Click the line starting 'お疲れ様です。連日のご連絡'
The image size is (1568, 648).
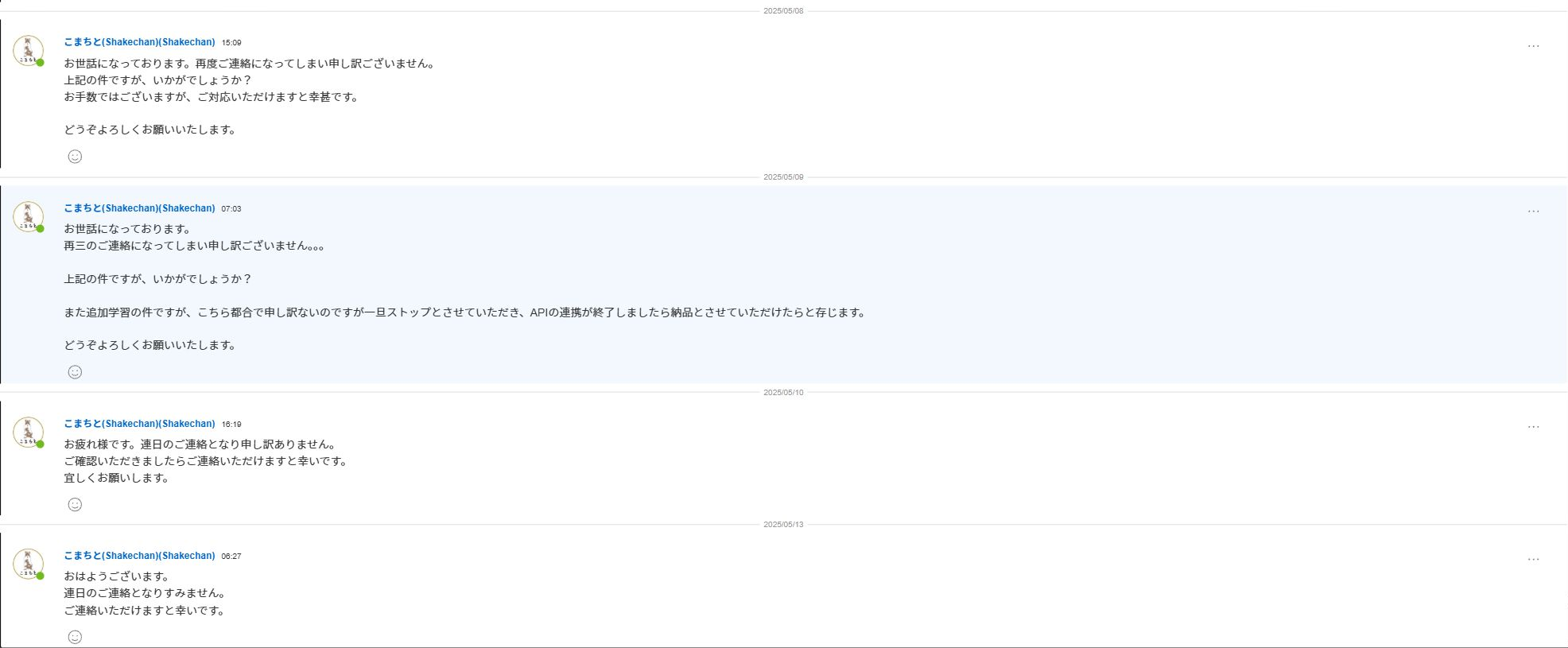(200, 444)
